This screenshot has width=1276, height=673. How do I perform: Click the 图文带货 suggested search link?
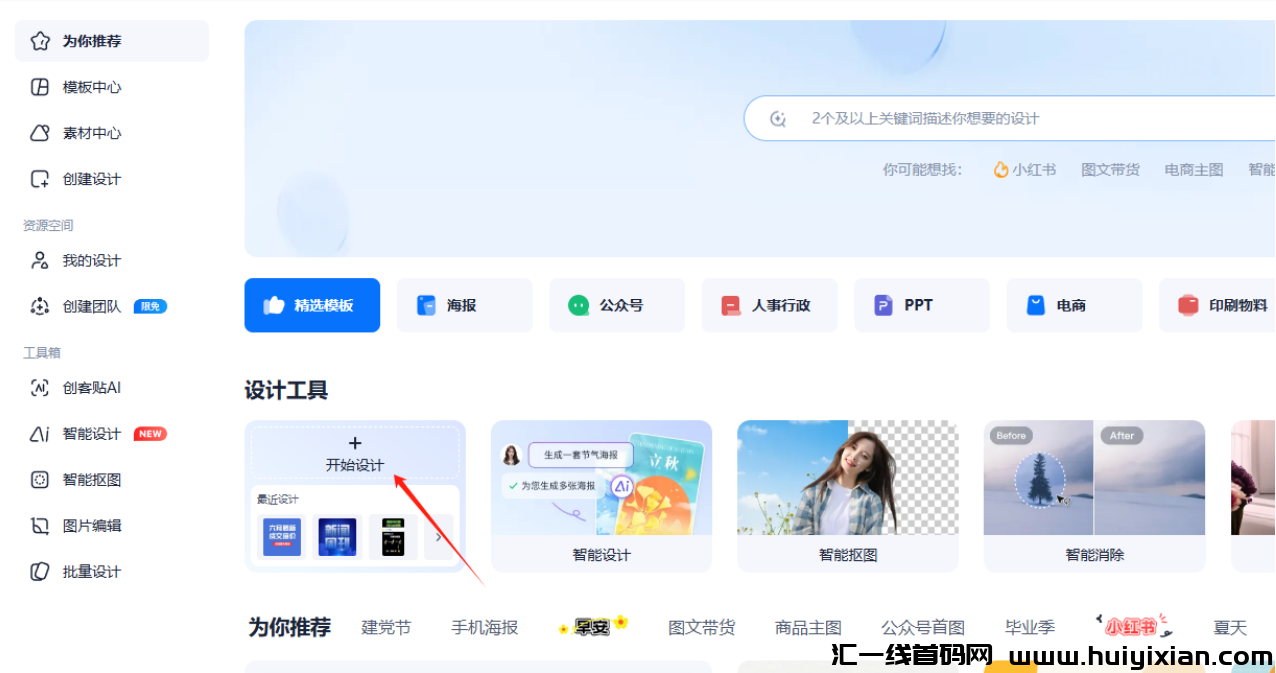(1110, 170)
